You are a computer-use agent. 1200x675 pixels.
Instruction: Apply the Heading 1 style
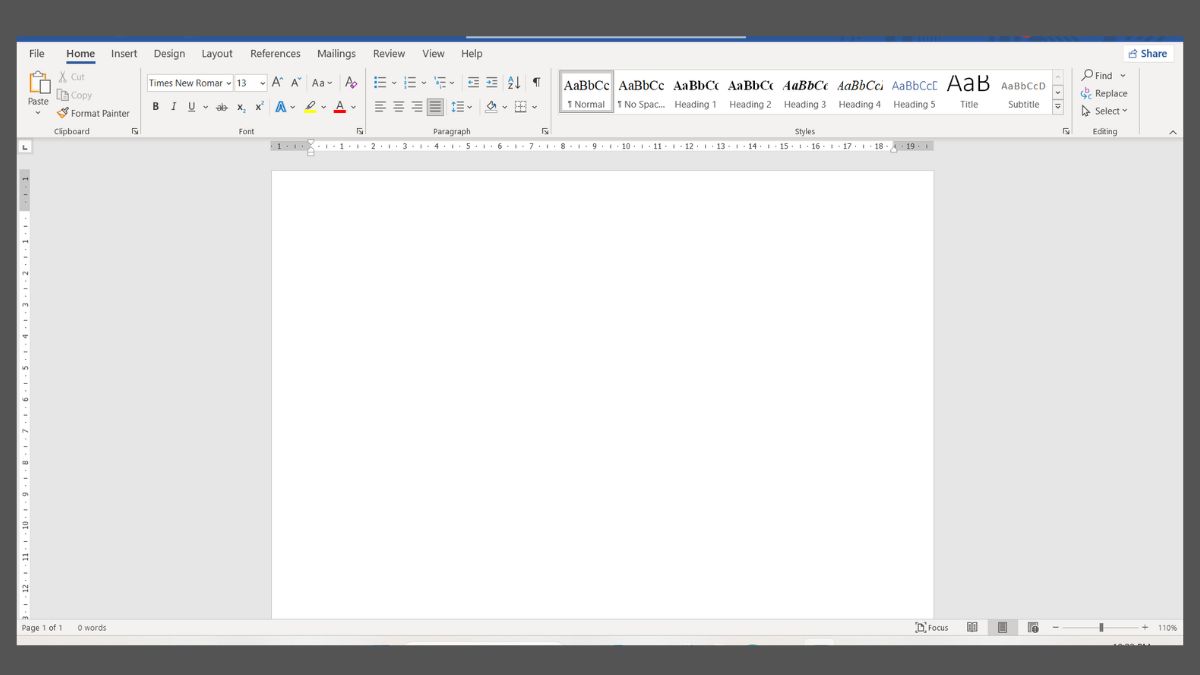[695, 92]
